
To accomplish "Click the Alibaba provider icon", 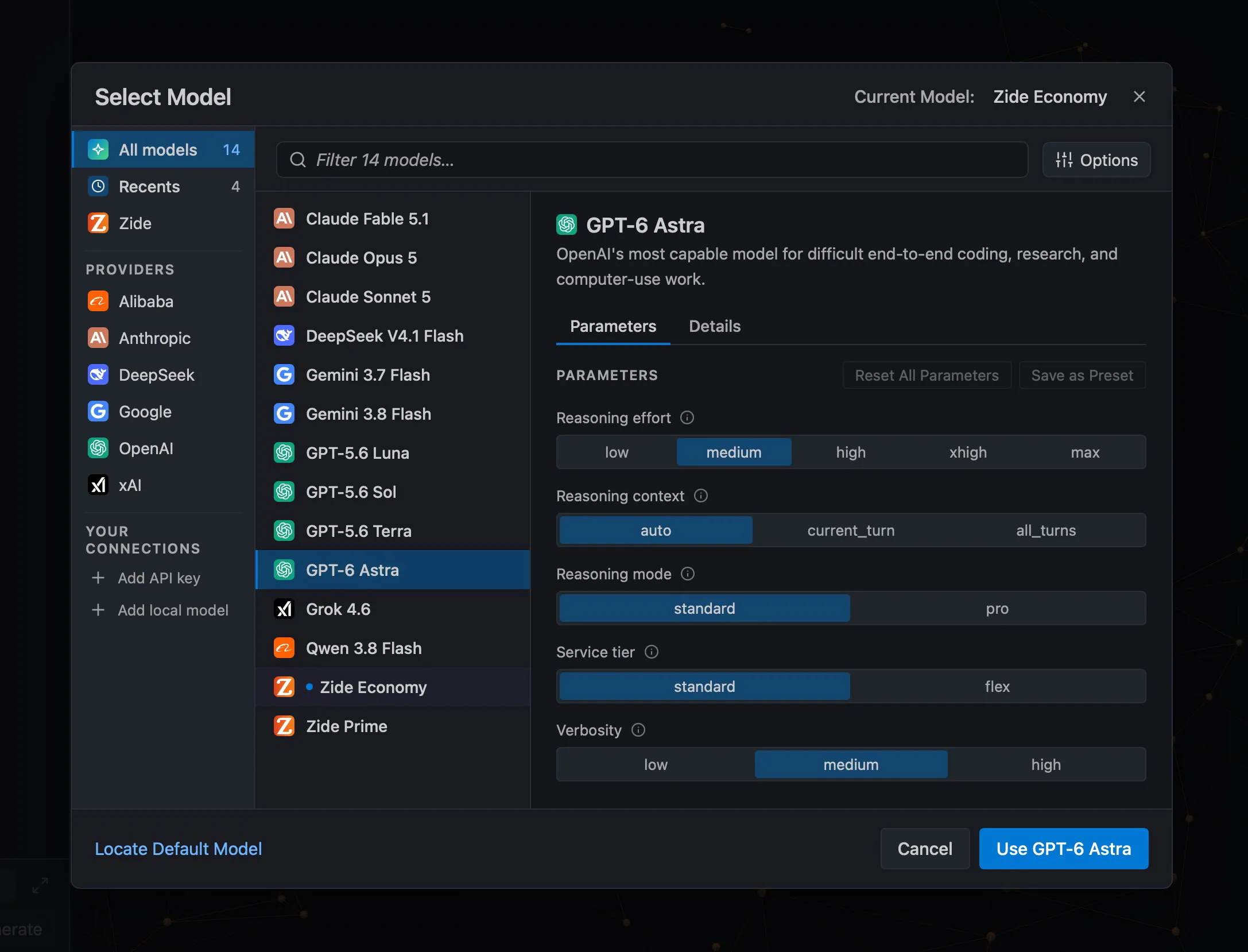I will (98, 301).
